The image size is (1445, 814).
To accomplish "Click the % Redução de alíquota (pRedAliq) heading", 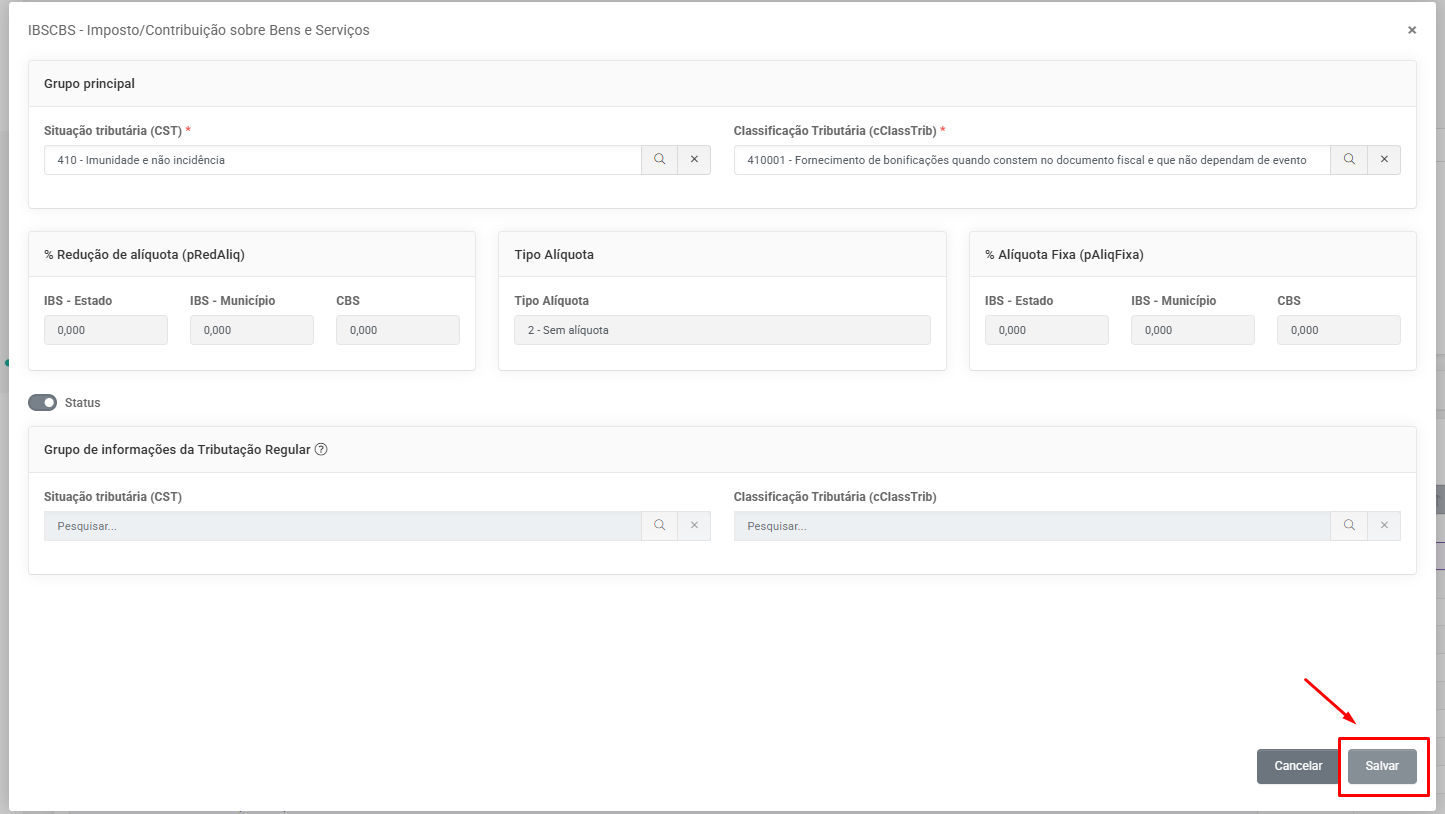I will (144, 255).
